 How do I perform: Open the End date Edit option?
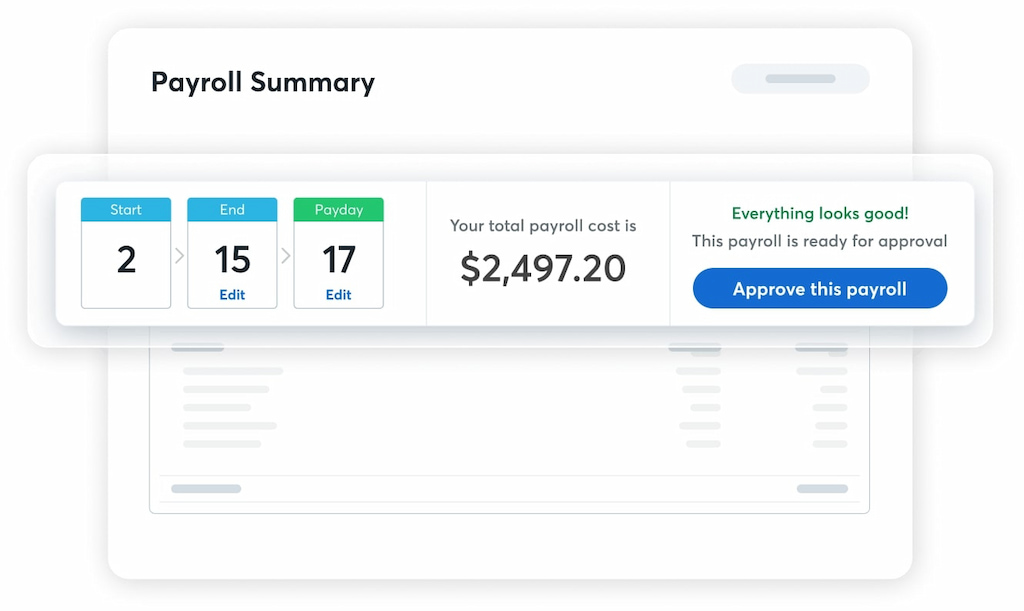click(232, 294)
